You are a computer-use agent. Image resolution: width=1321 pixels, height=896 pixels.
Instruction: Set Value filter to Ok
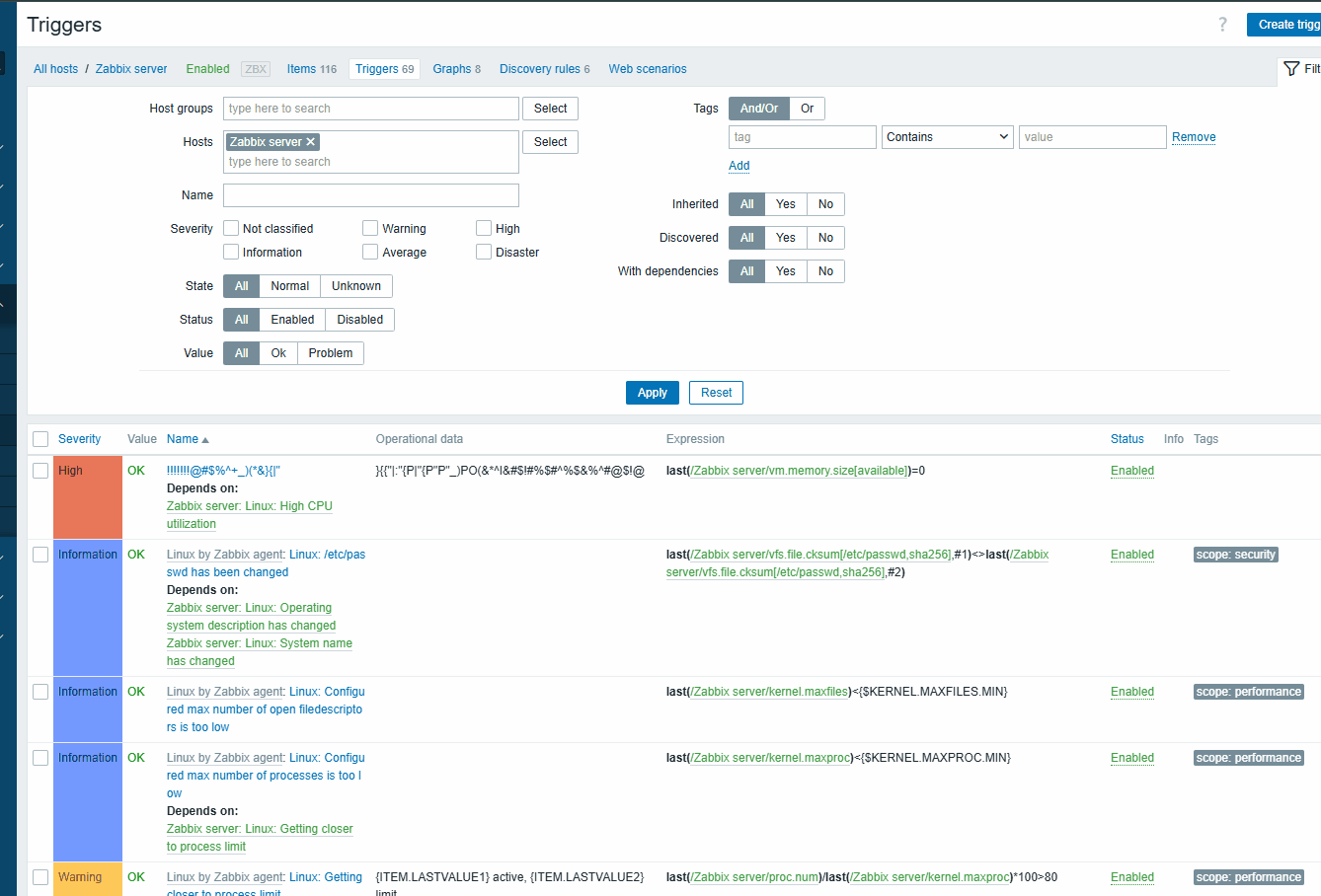point(279,353)
